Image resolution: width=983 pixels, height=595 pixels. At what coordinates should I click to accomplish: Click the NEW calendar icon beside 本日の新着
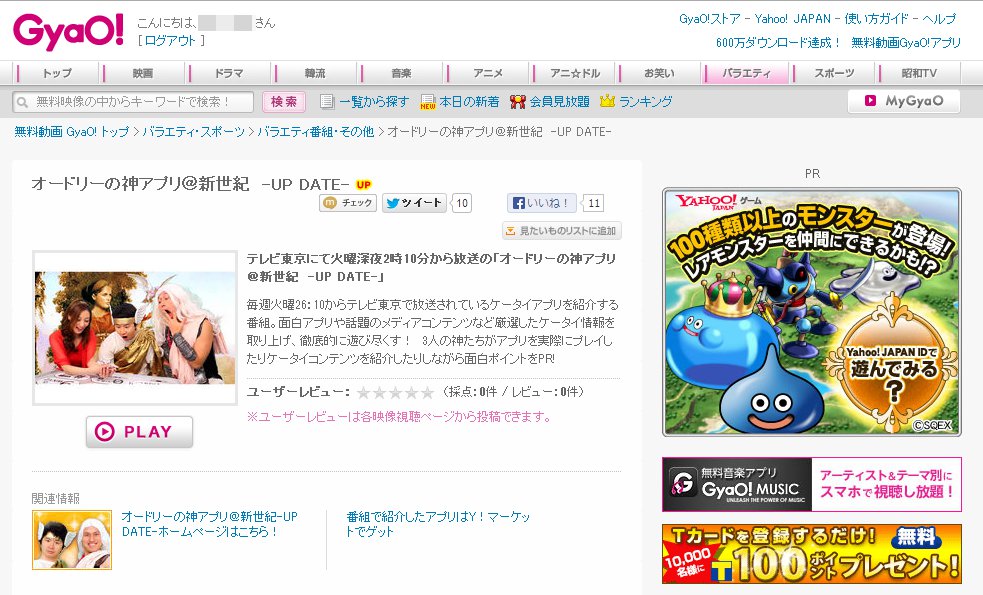(x=428, y=102)
